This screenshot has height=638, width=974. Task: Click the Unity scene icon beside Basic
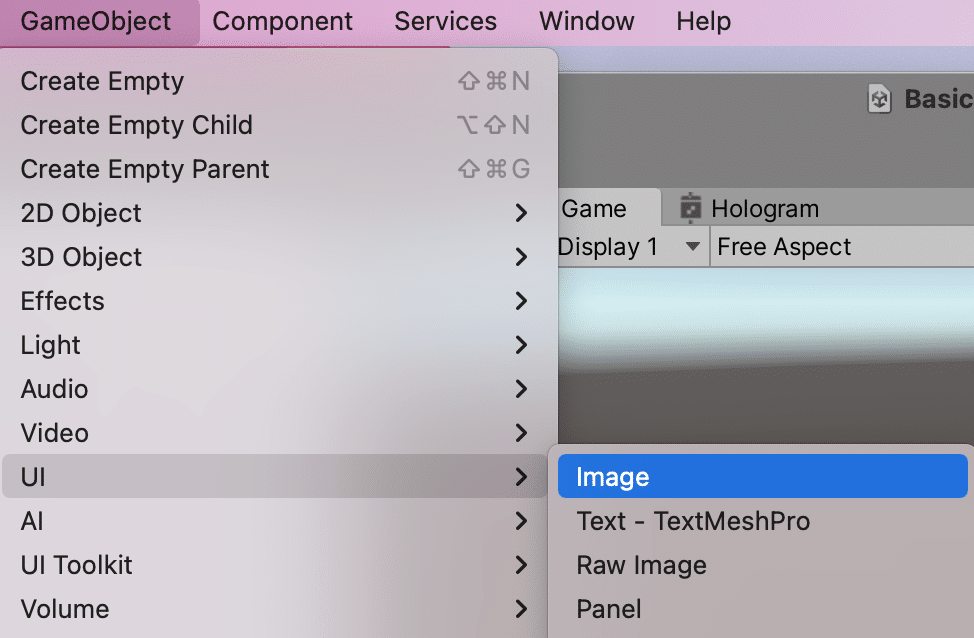(x=880, y=99)
